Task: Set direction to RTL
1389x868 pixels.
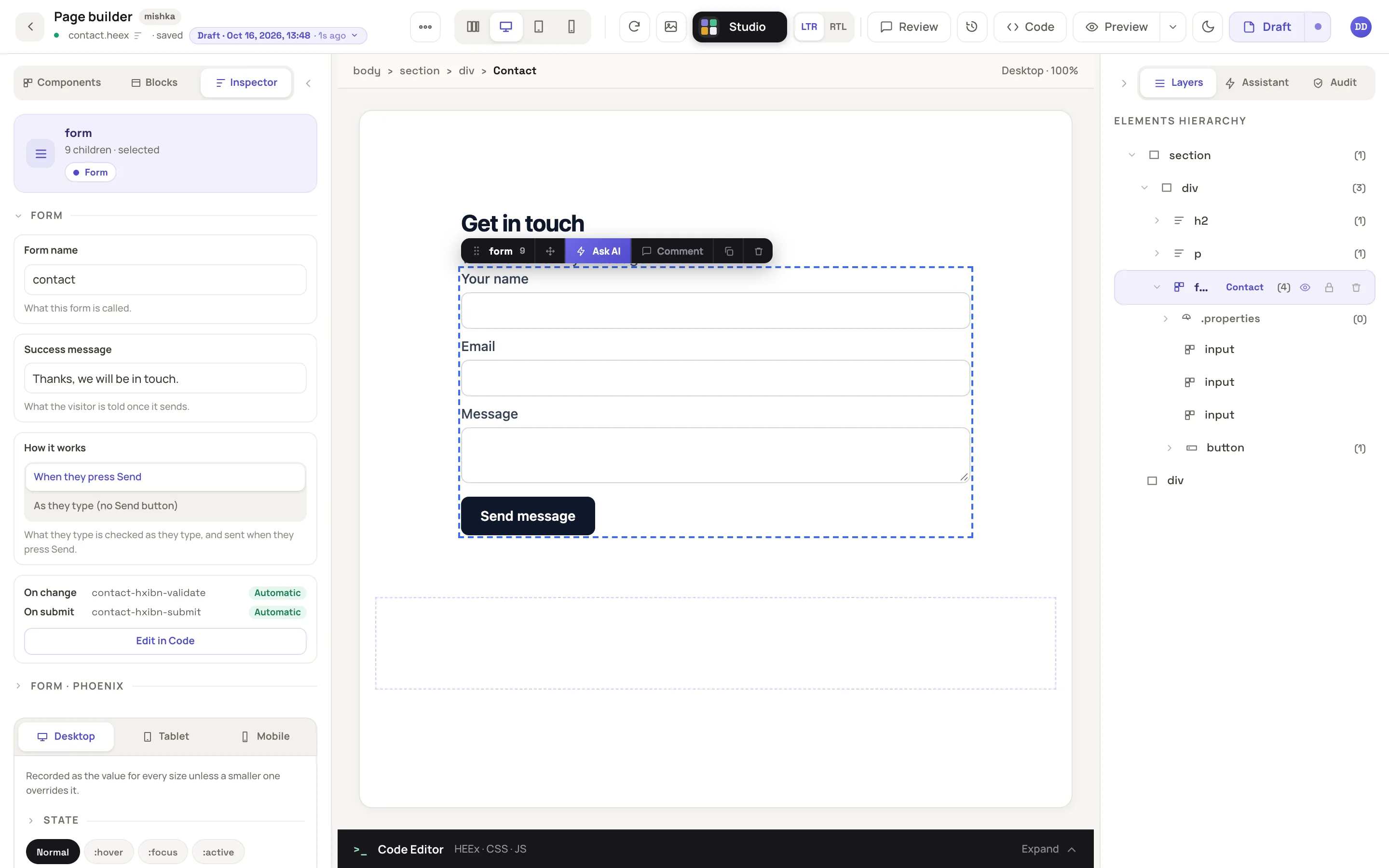Action: (838, 27)
